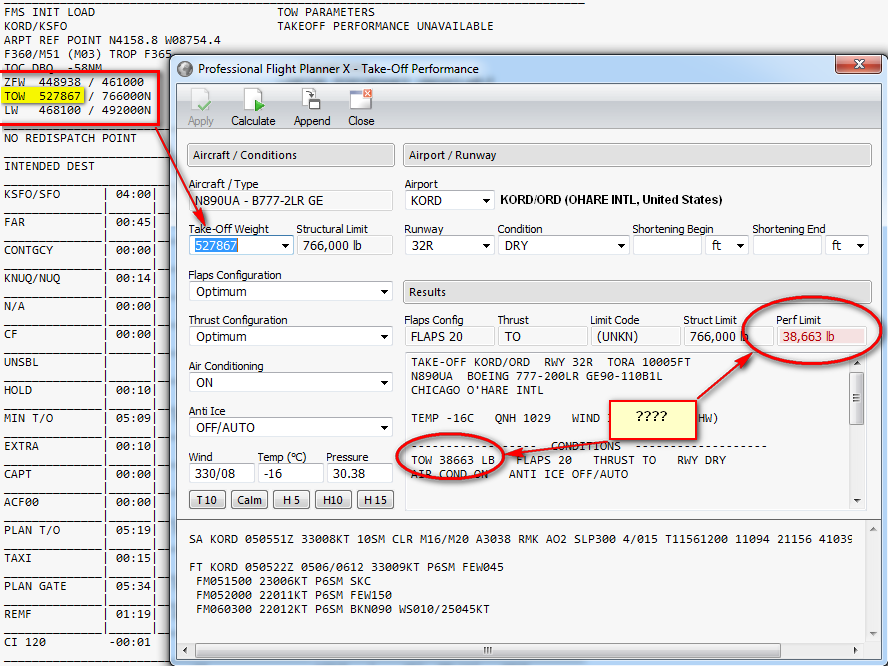The width and height of the screenshot is (888, 666).
Task: Click the weather pane scroll up arrow
Action: [x=873, y=529]
